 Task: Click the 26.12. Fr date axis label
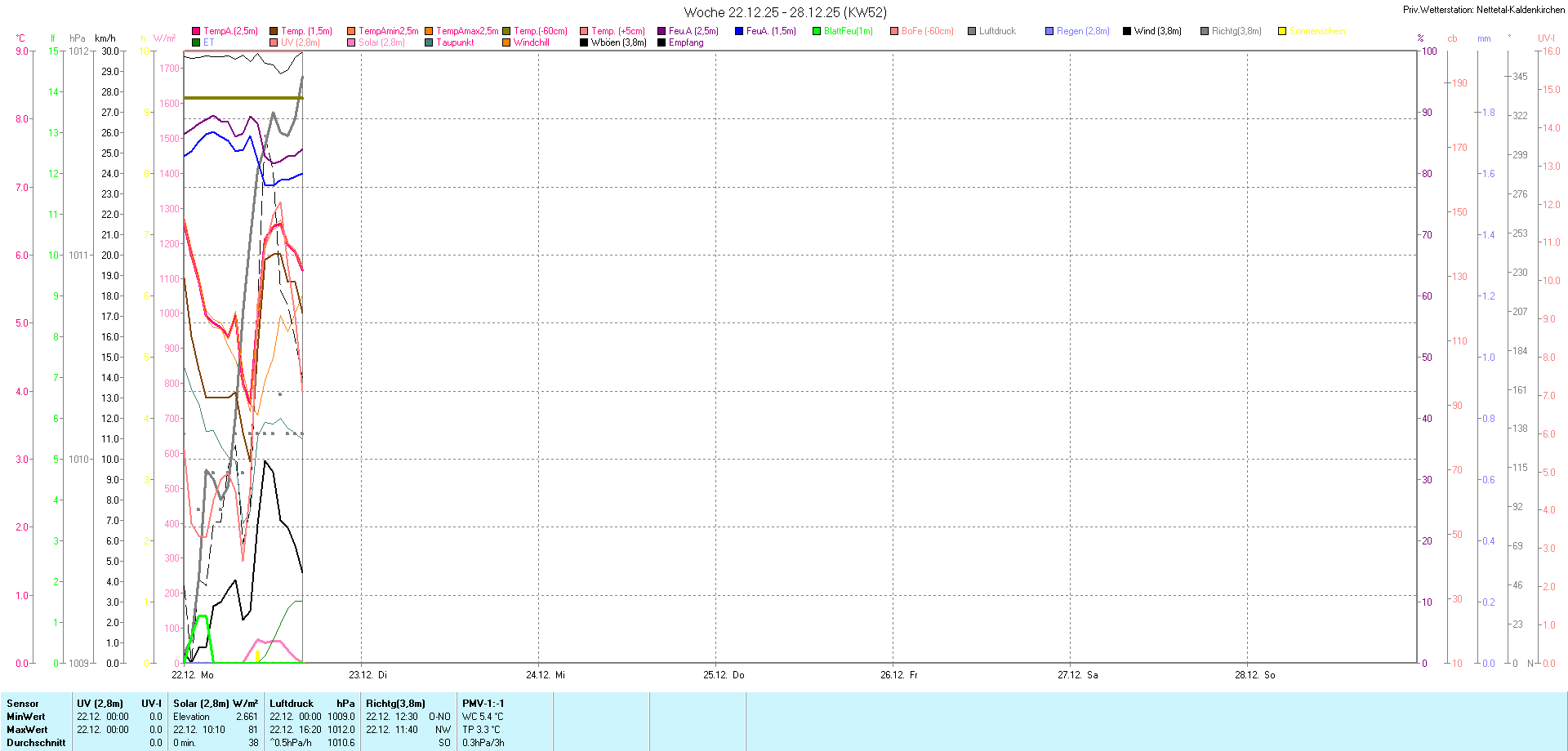click(899, 675)
